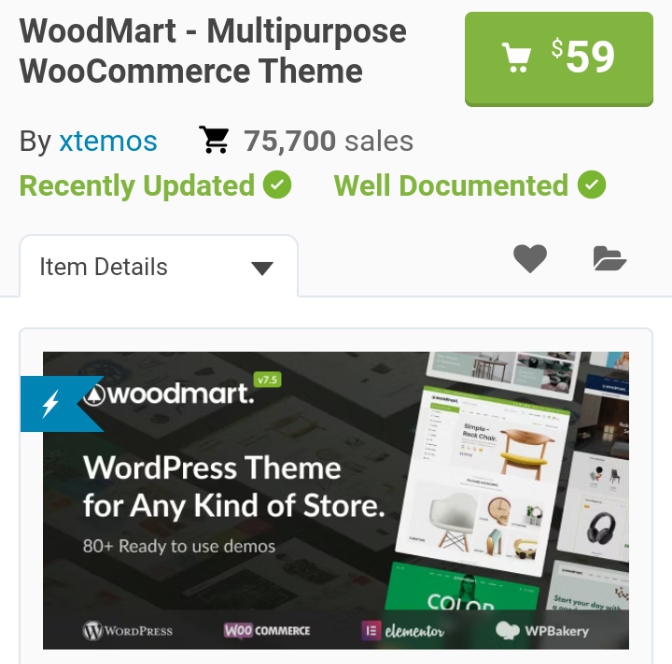This screenshot has height=664, width=672.
Task: Click the WoodMart Multipurpose WooCommerce Theme title
Action: [x=213, y=51]
